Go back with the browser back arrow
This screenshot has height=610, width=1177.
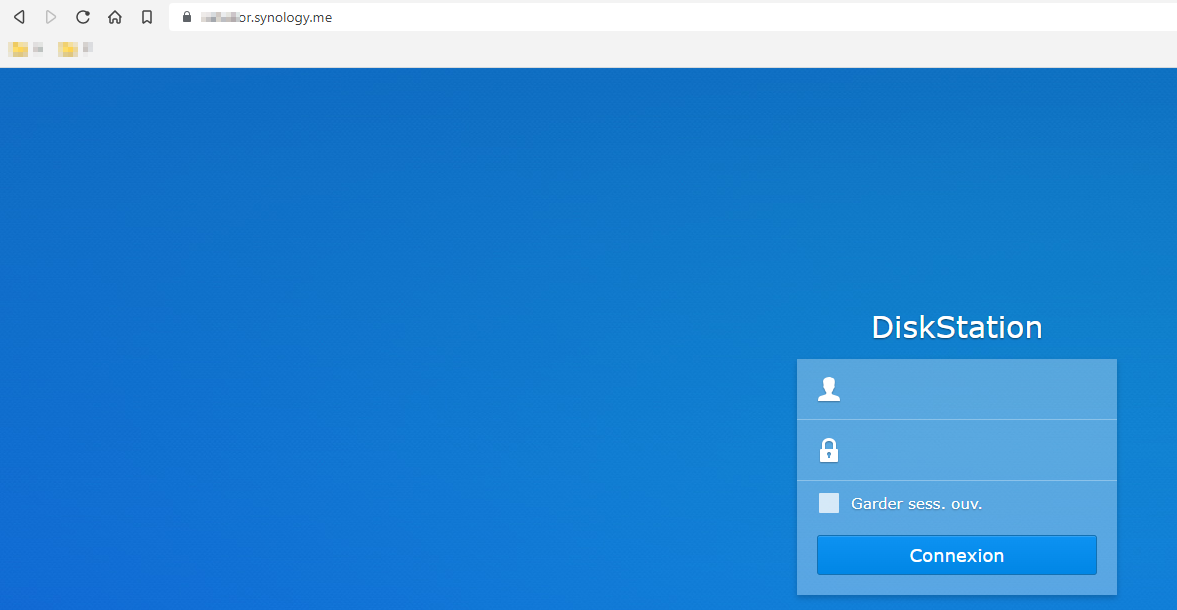[x=20, y=17]
